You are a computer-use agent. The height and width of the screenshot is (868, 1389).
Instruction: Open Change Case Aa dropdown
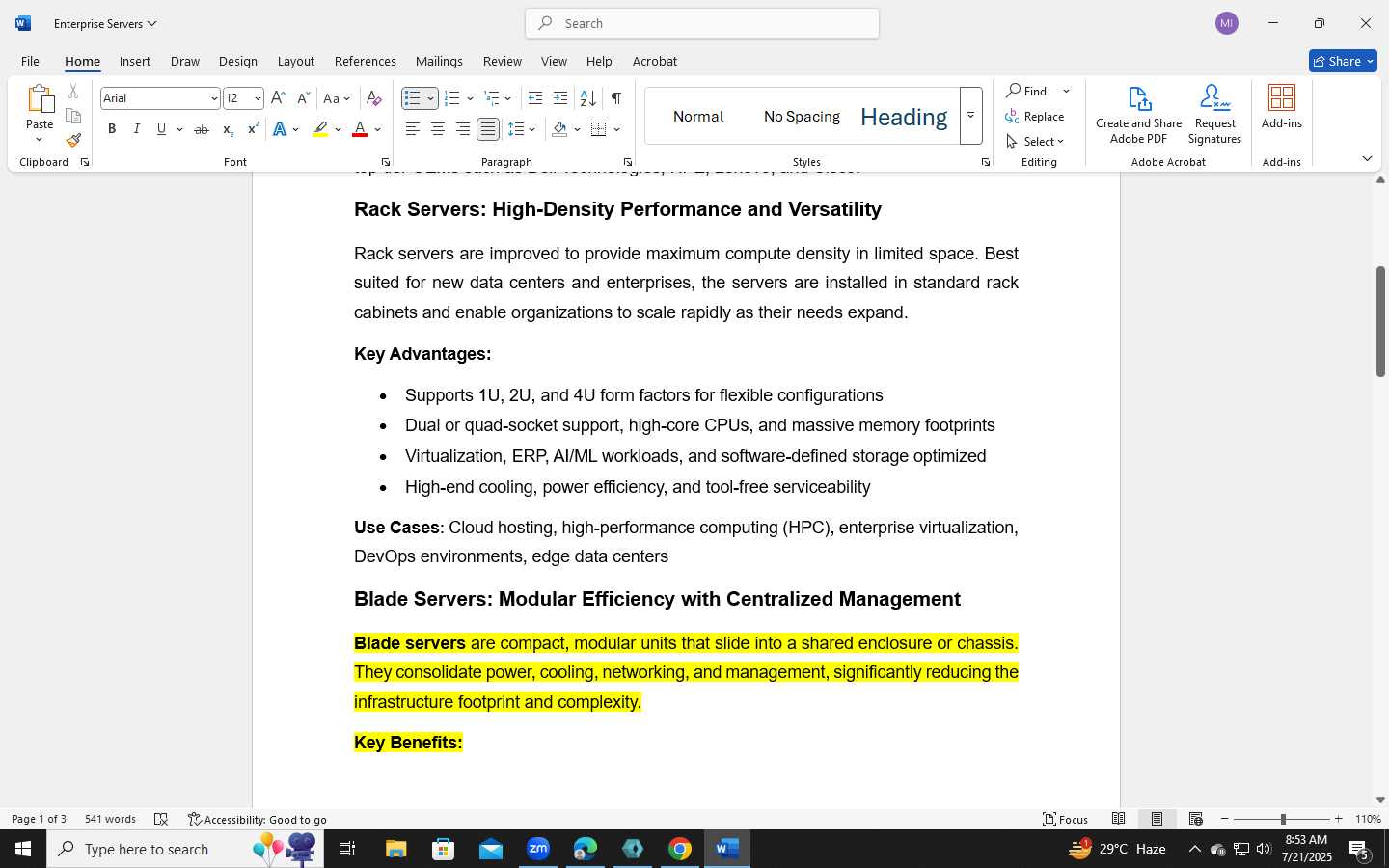coord(337,98)
